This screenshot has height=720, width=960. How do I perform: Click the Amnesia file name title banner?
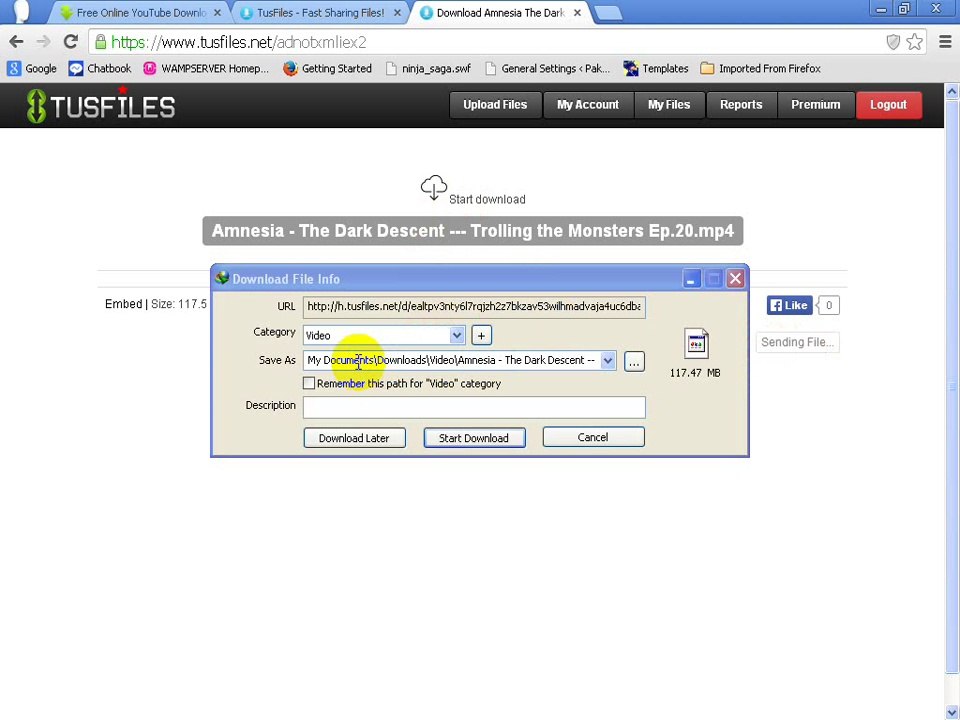click(x=473, y=231)
